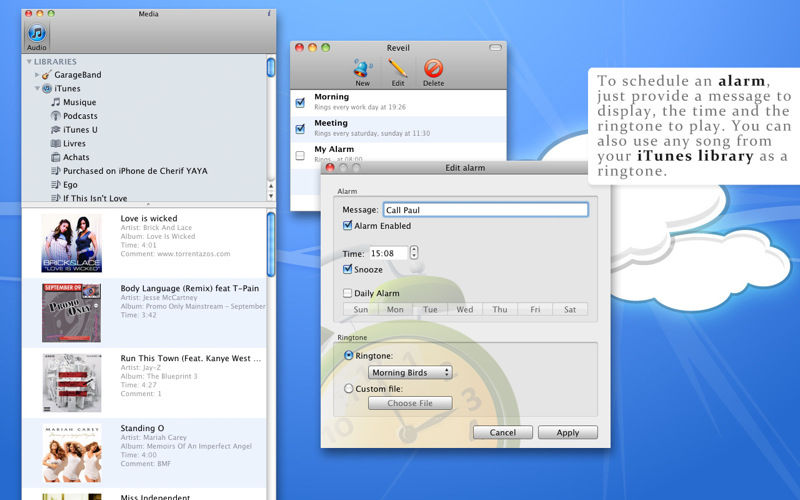Toggle the Sat day button
Screen dimensions: 800x500
click(x=570, y=309)
